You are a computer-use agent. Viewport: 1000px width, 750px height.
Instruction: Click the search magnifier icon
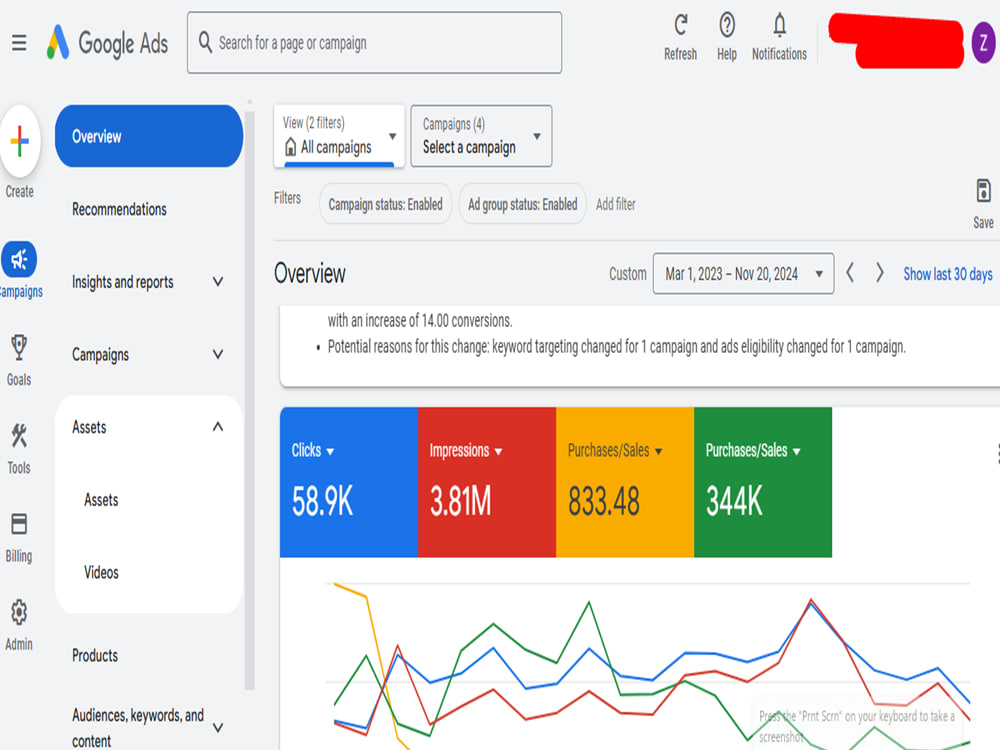(205, 43)
